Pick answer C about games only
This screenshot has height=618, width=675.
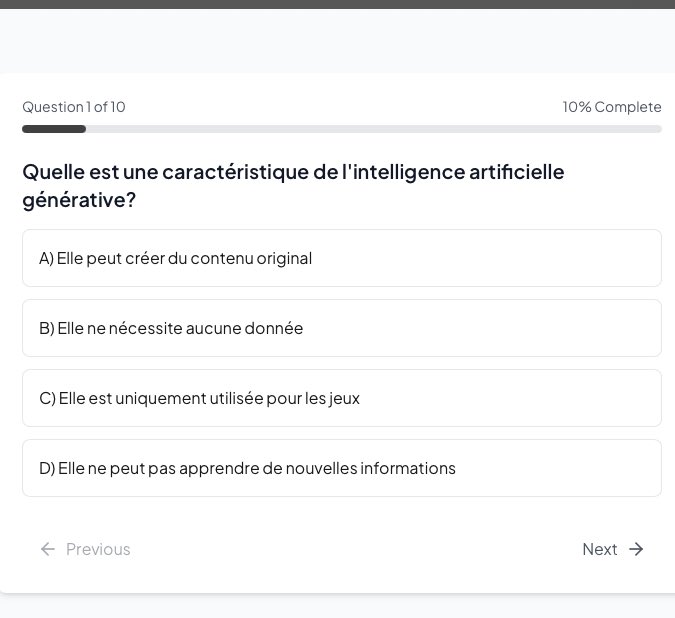341,398
